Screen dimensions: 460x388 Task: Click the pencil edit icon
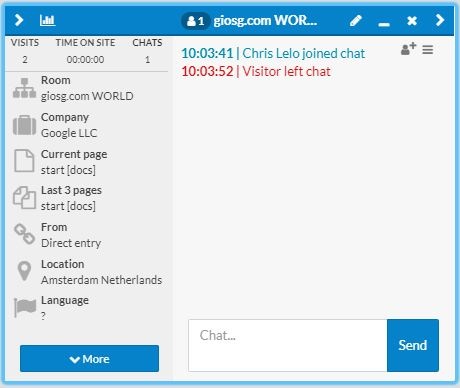[x=356, y=21]
